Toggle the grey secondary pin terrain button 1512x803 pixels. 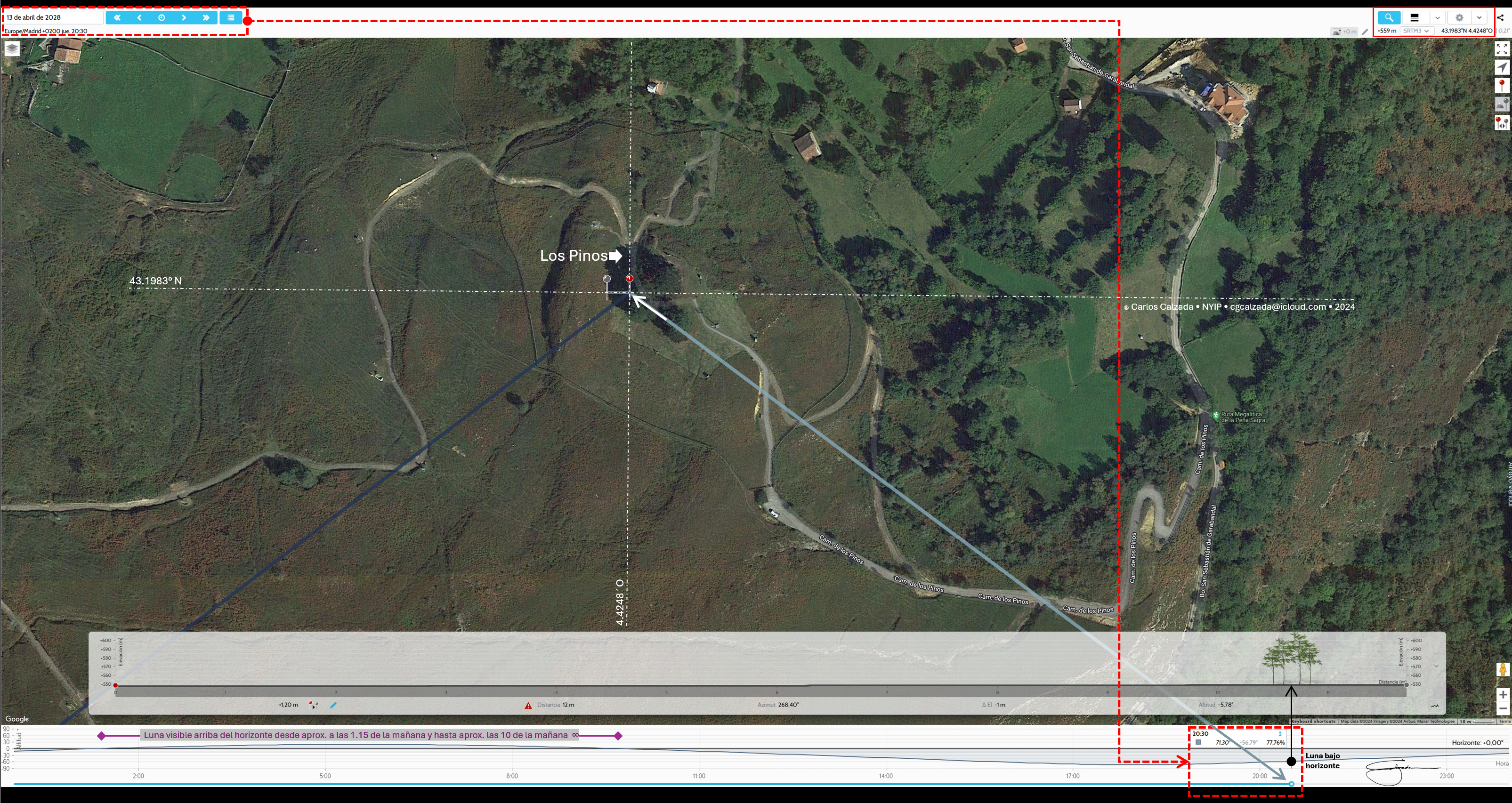1502,104
